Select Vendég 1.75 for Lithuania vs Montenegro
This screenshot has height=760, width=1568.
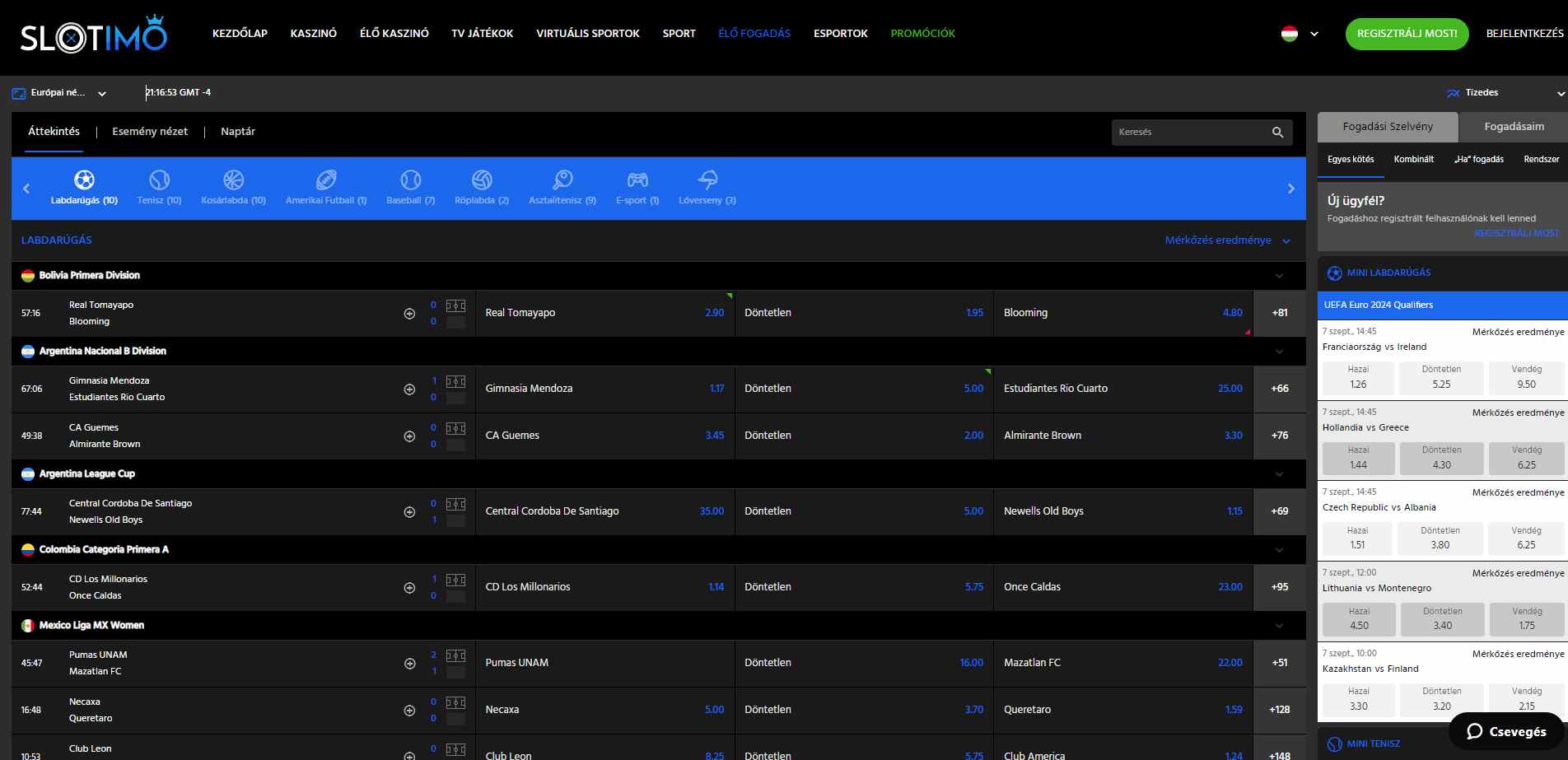pyautogui.click(x=1527, y=618)
